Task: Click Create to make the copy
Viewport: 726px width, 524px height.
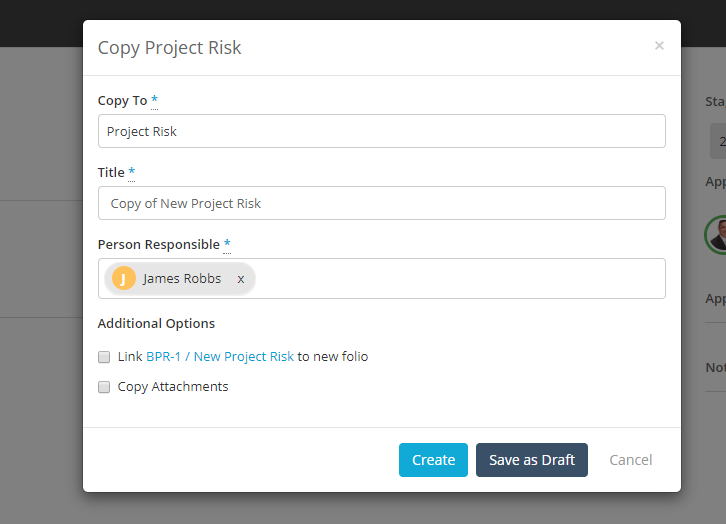Action: click(433, 460)
